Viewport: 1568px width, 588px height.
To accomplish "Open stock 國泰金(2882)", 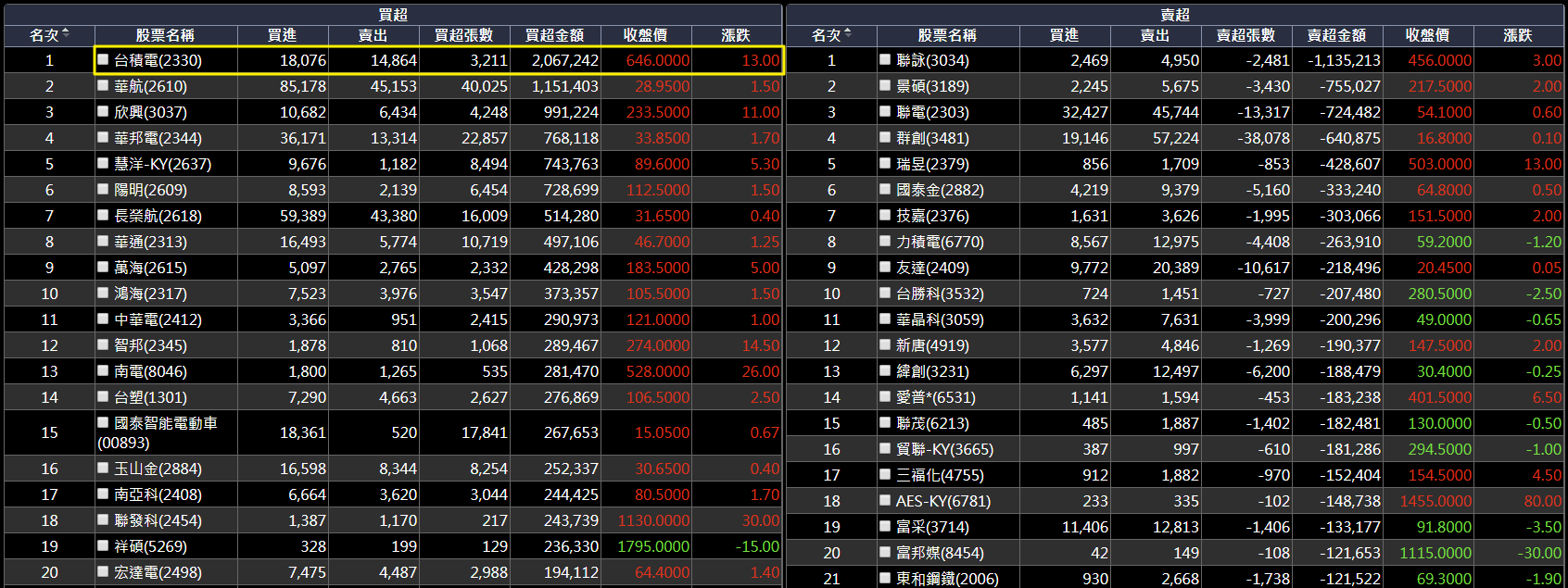I will tap(940, 190).
